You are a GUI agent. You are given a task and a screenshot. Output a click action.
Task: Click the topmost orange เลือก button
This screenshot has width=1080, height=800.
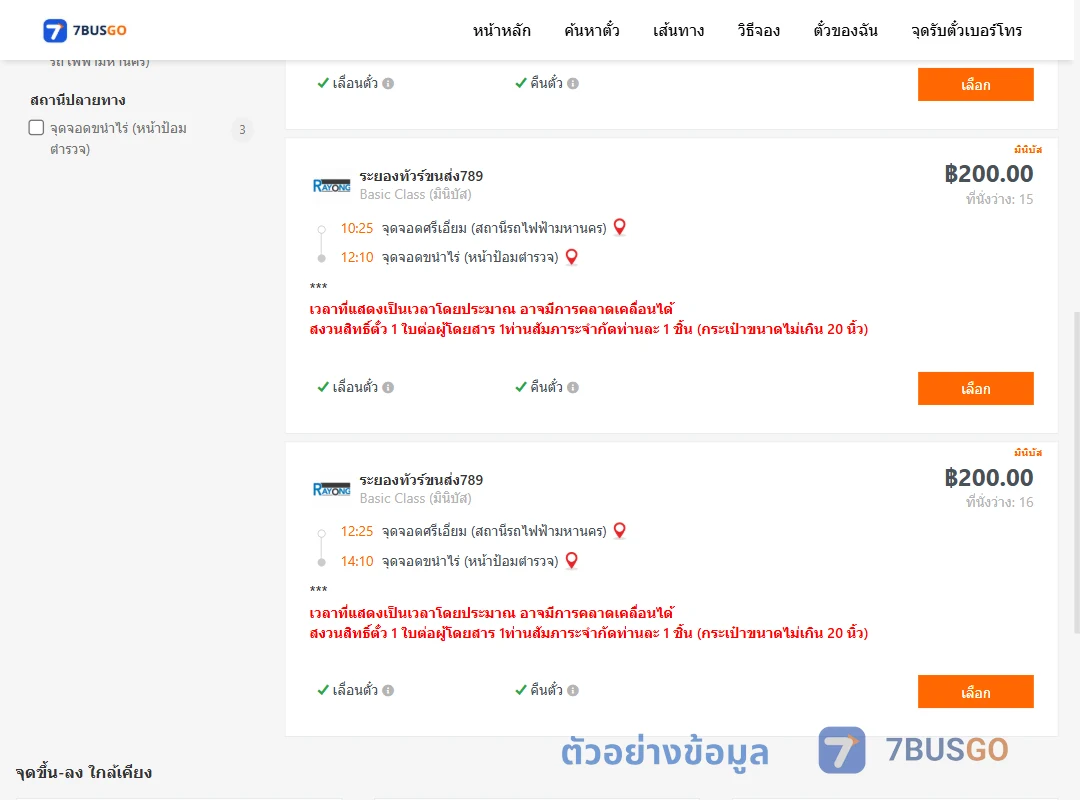coord(975,84)
